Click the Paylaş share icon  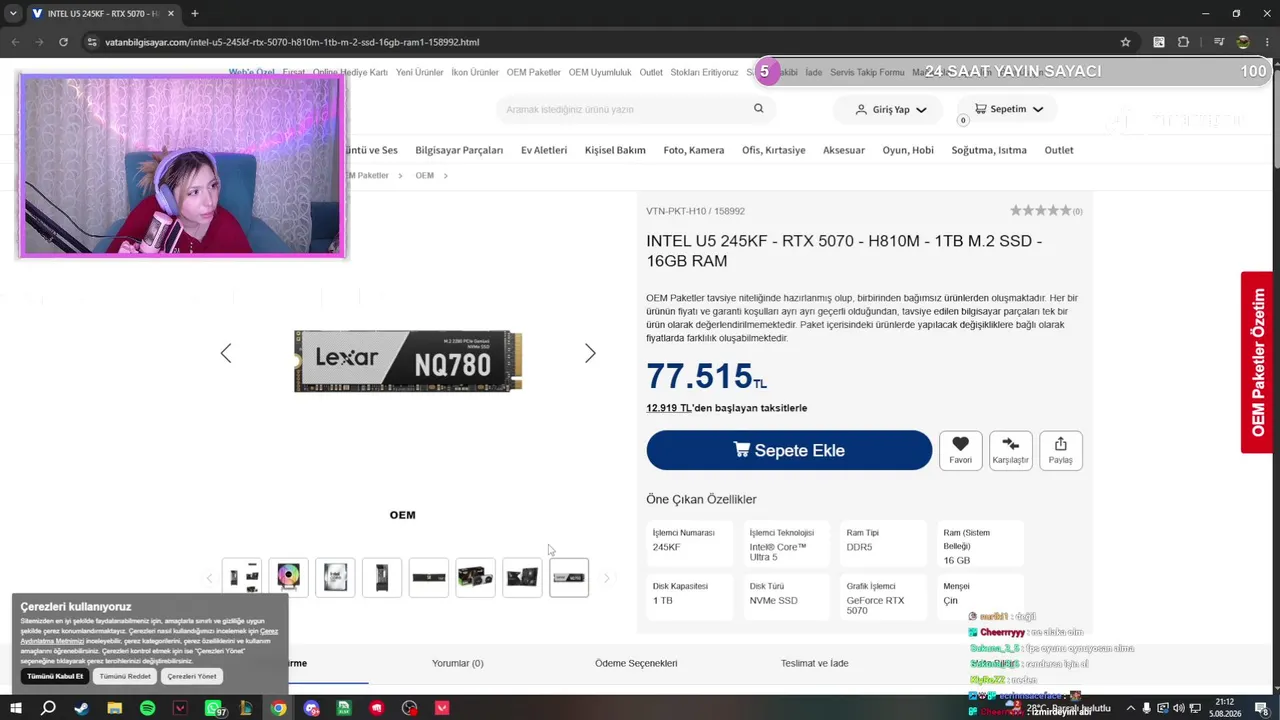1060,444
